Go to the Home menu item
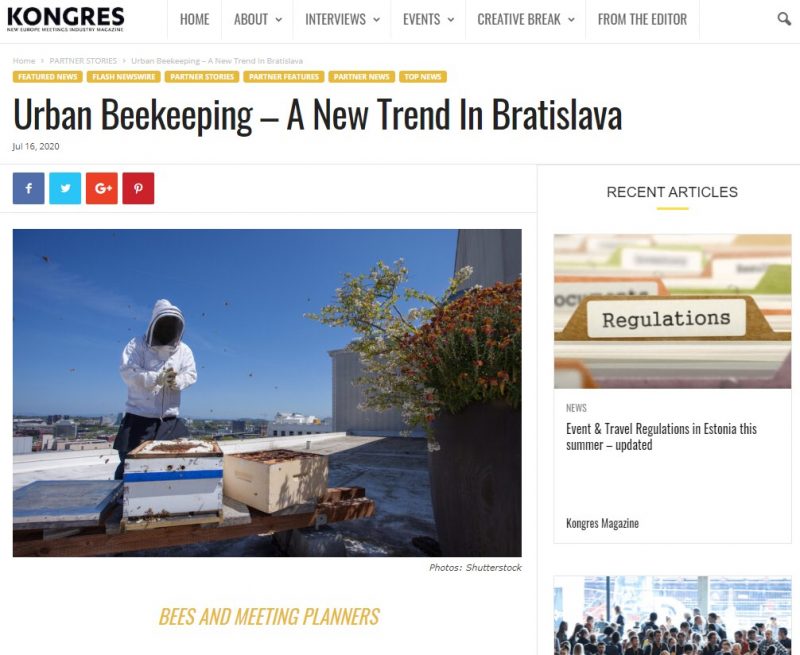Image resolution: width=800 pixels, height=655 pixels. [x=194, y=19]
